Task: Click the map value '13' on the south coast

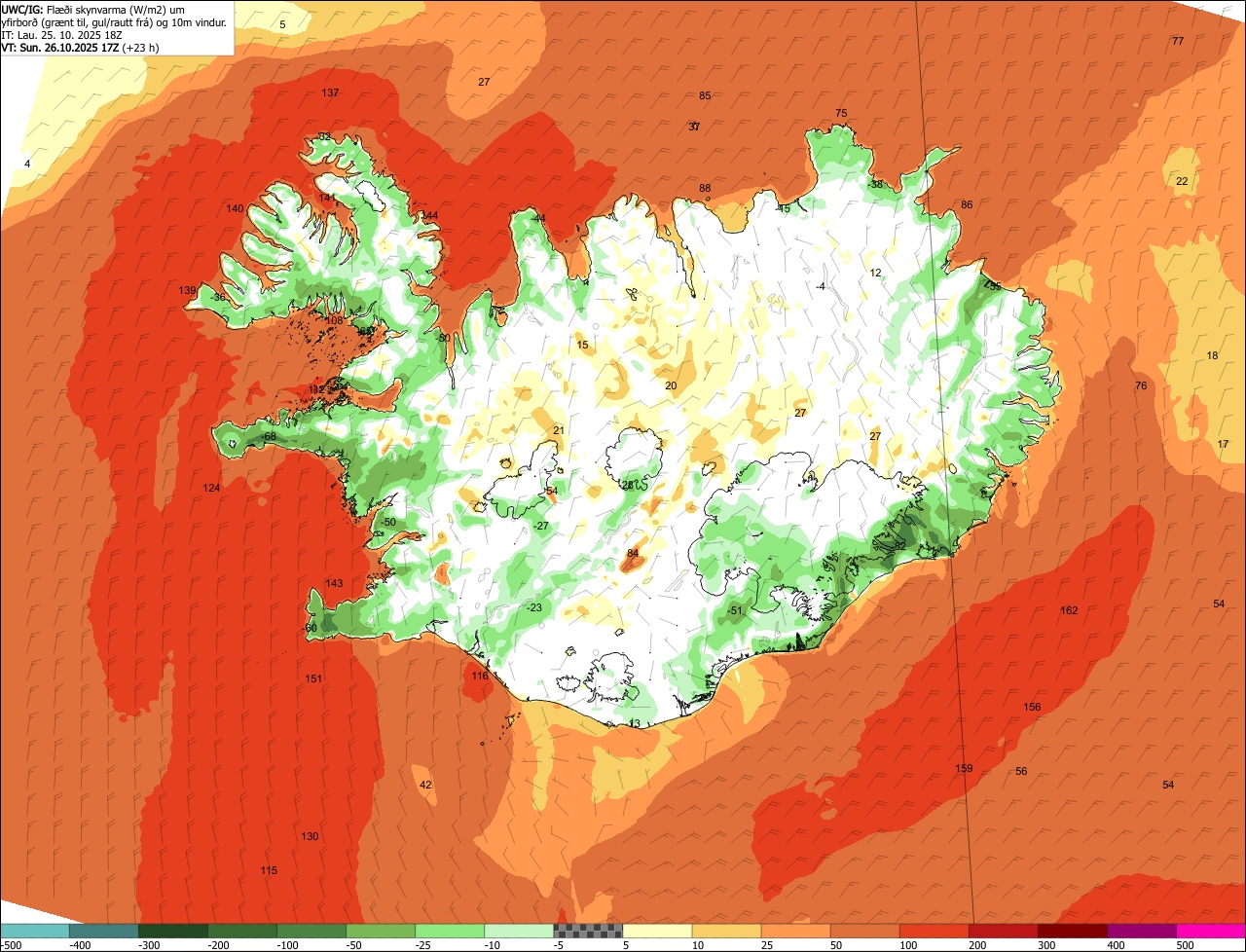Action: tap(635, 723)
